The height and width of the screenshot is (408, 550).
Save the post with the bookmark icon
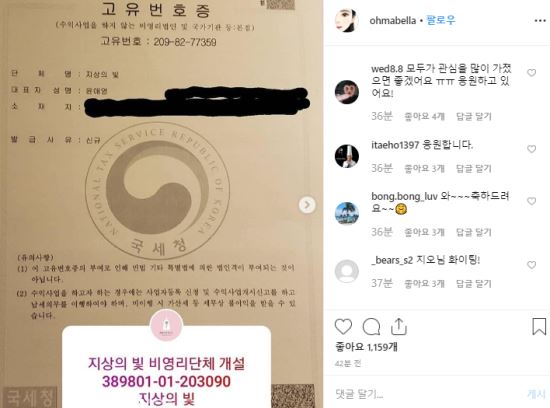[x=539, y=326]
